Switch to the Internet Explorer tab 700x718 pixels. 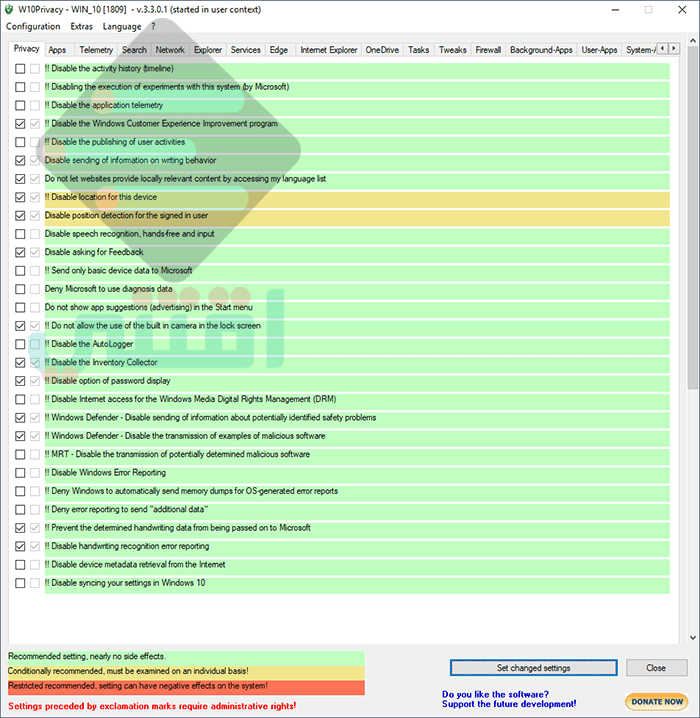coord(329,50)
